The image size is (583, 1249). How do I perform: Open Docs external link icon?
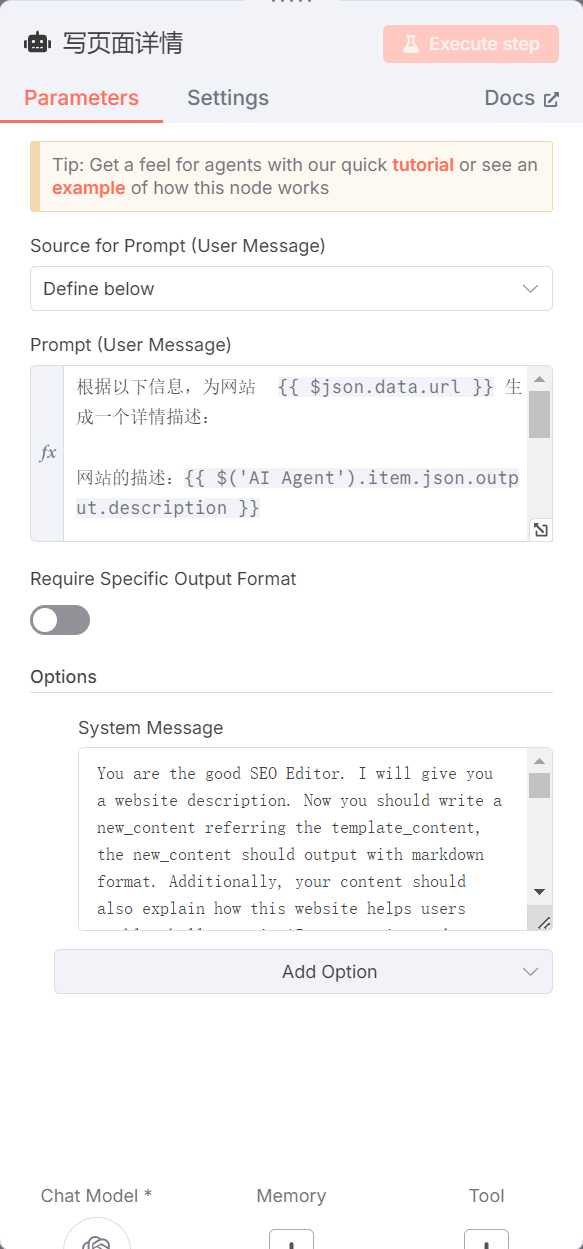coord(551,99)
